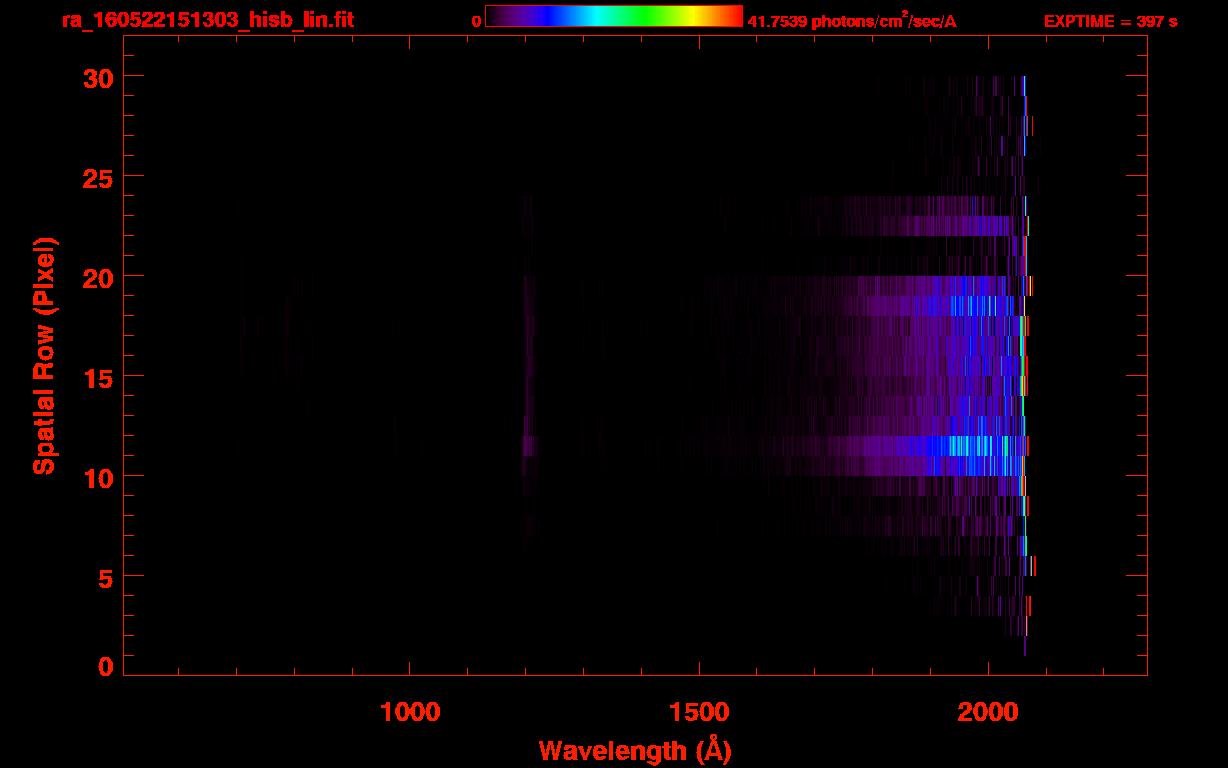Click the x-axis tick label 1000
This screenshot has width=1228, height=768.
pos(410,712)
